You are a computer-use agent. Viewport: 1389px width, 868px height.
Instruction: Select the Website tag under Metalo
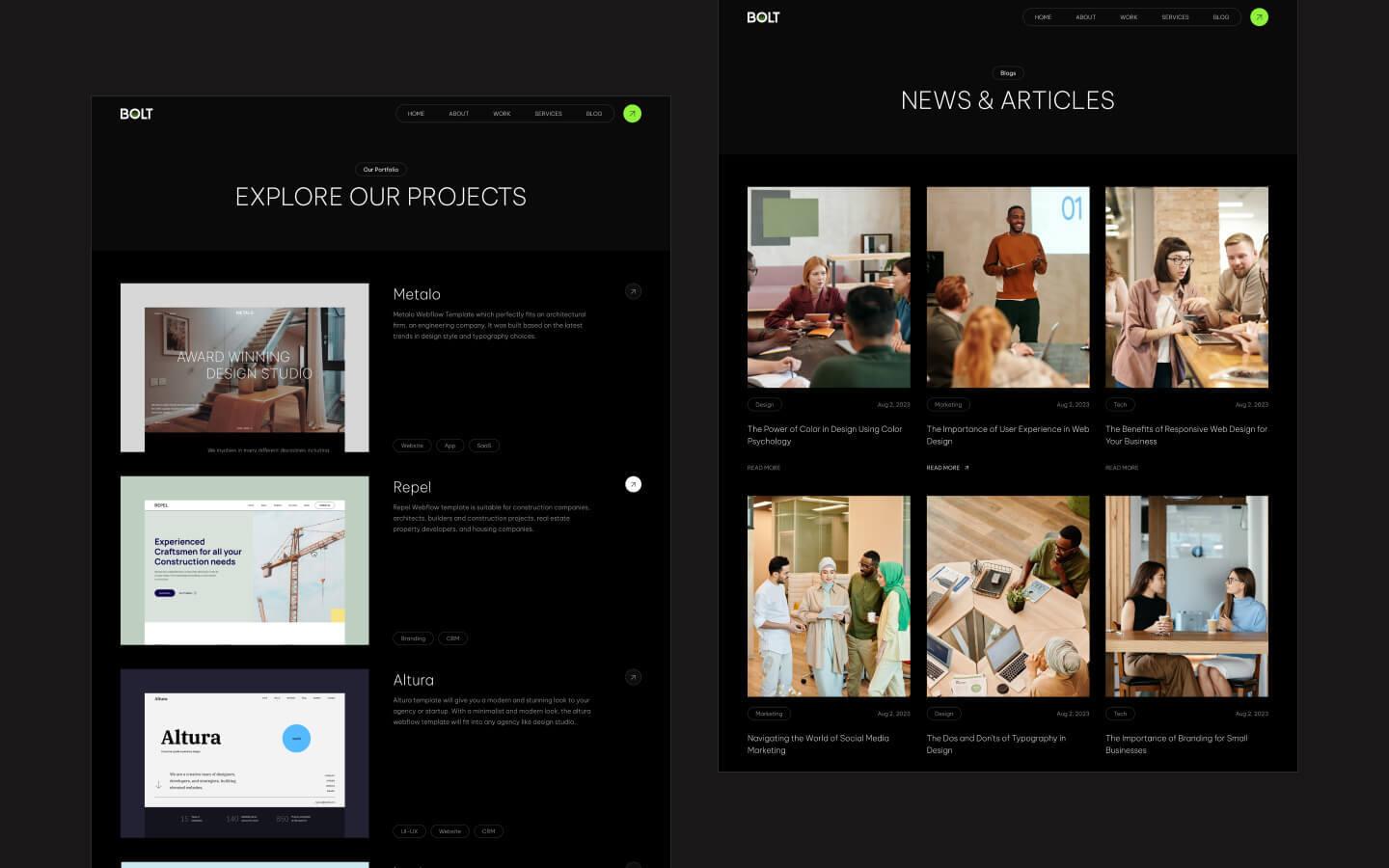coord(412,445)
